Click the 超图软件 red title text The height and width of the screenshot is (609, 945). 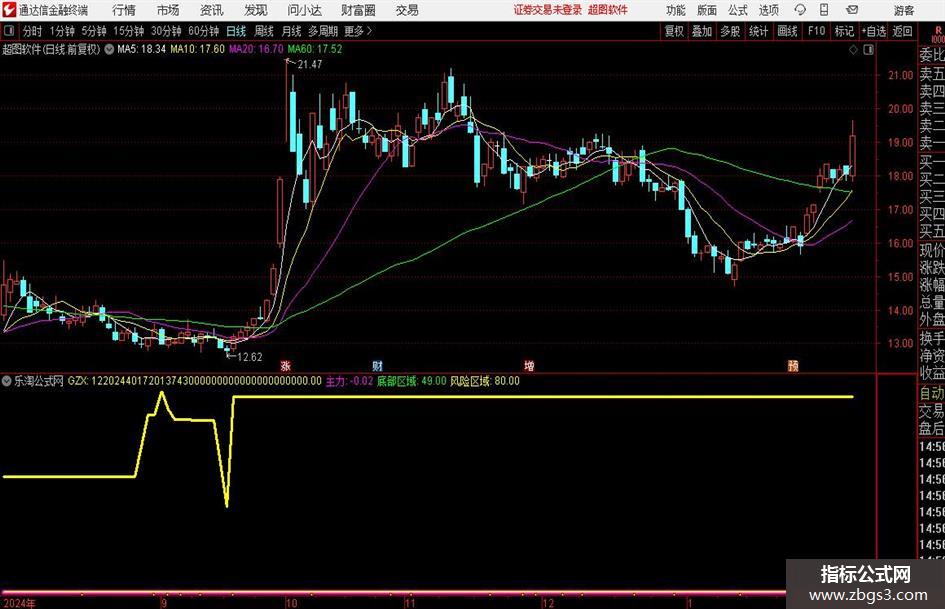click(608, 10)
